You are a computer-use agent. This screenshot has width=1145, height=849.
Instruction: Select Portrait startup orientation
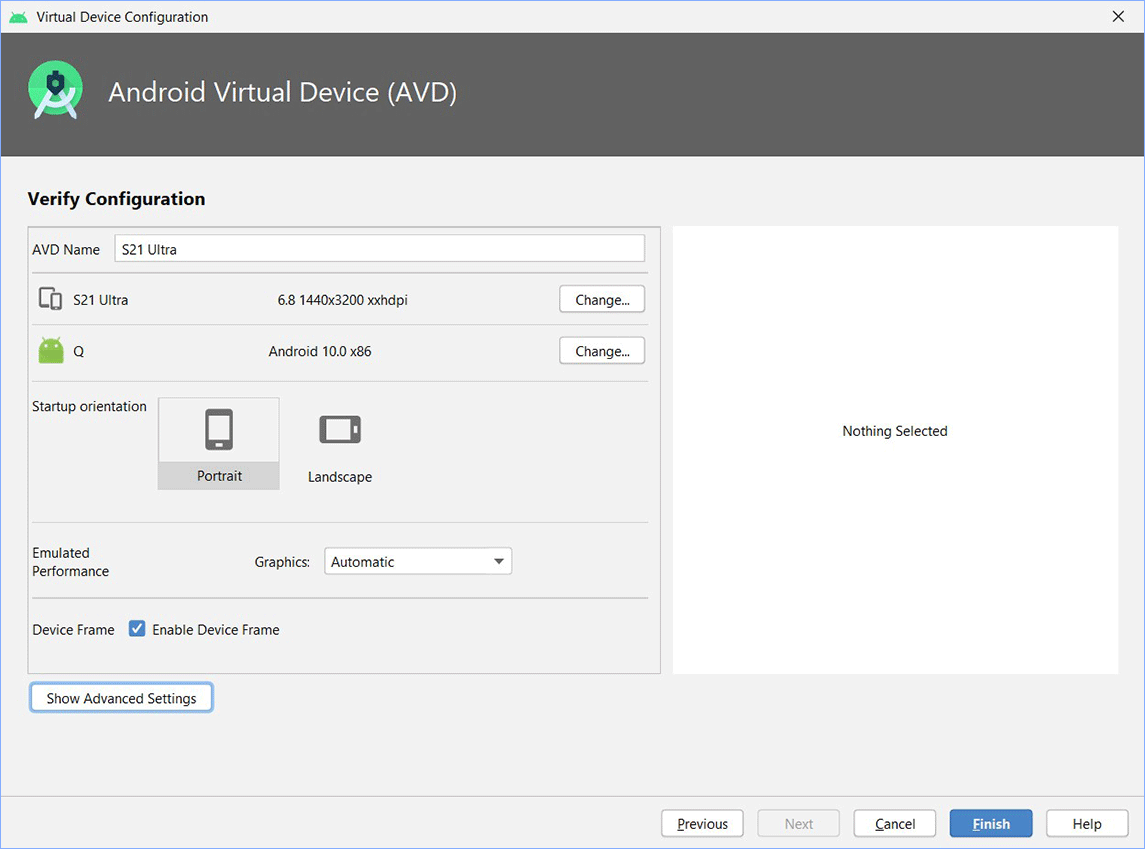coord(219,443)
